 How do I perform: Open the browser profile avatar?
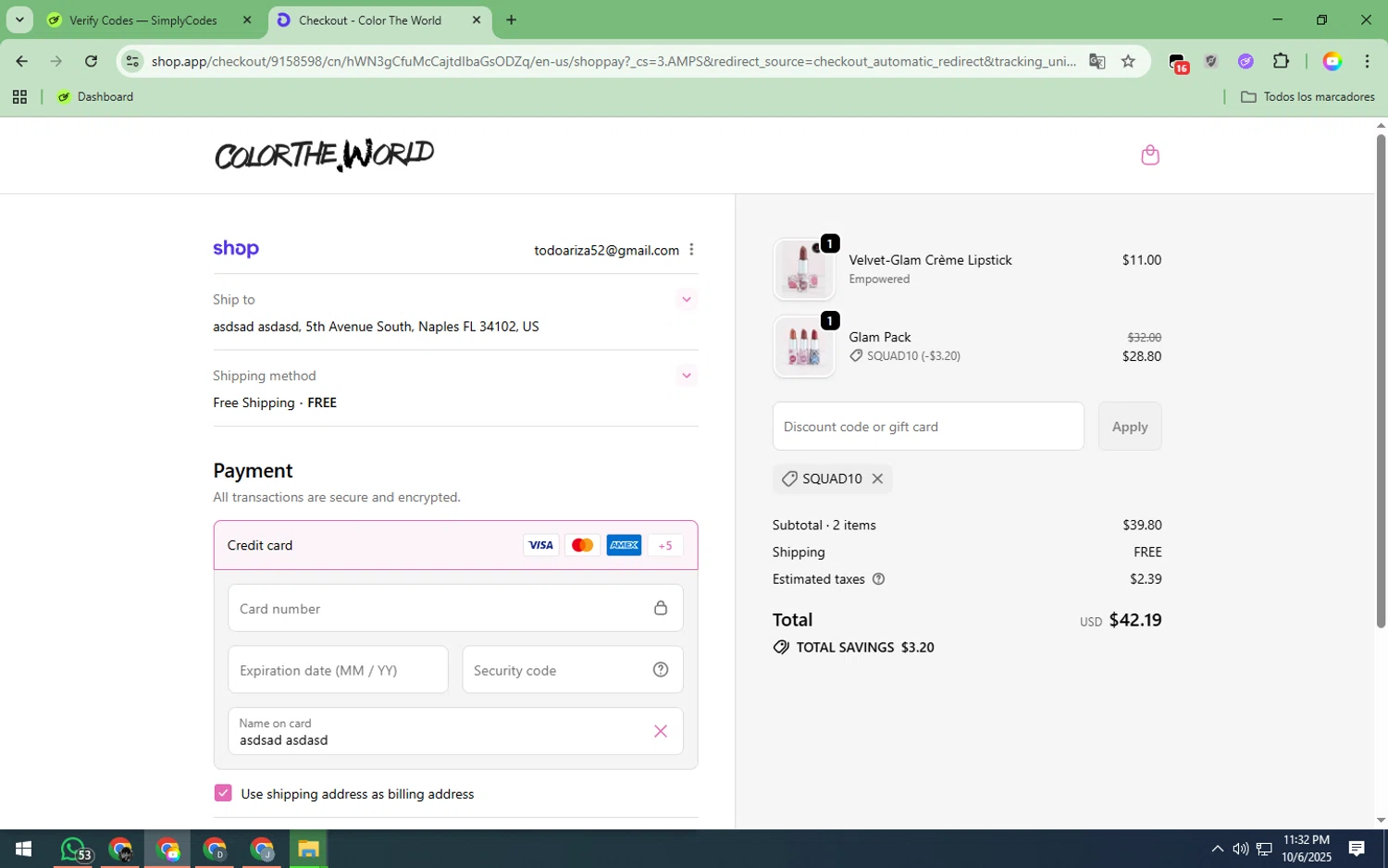1332,61
